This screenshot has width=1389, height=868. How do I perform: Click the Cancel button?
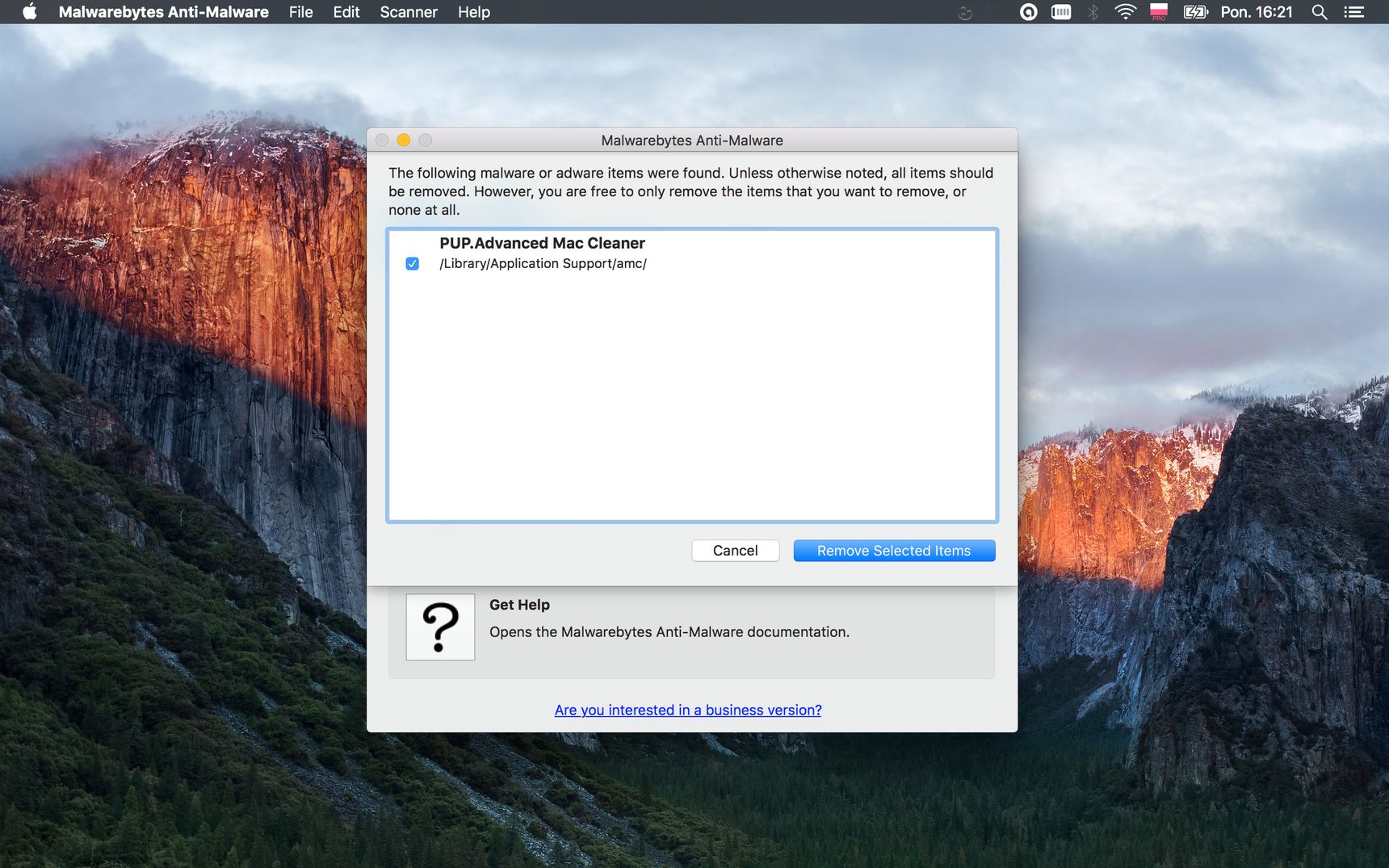point(735,551)
